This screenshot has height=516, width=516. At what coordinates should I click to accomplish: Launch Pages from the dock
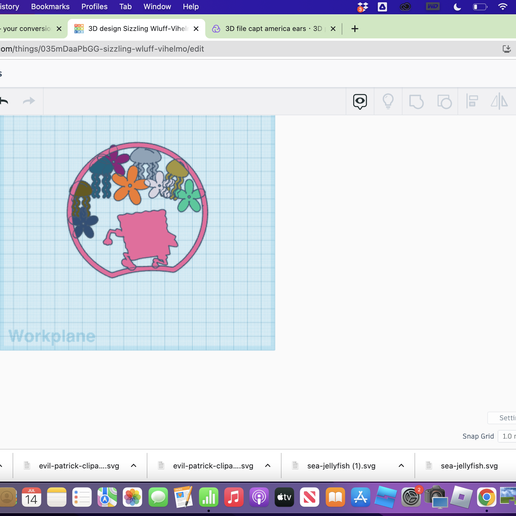pyautogui.click(x=183, y=497)
